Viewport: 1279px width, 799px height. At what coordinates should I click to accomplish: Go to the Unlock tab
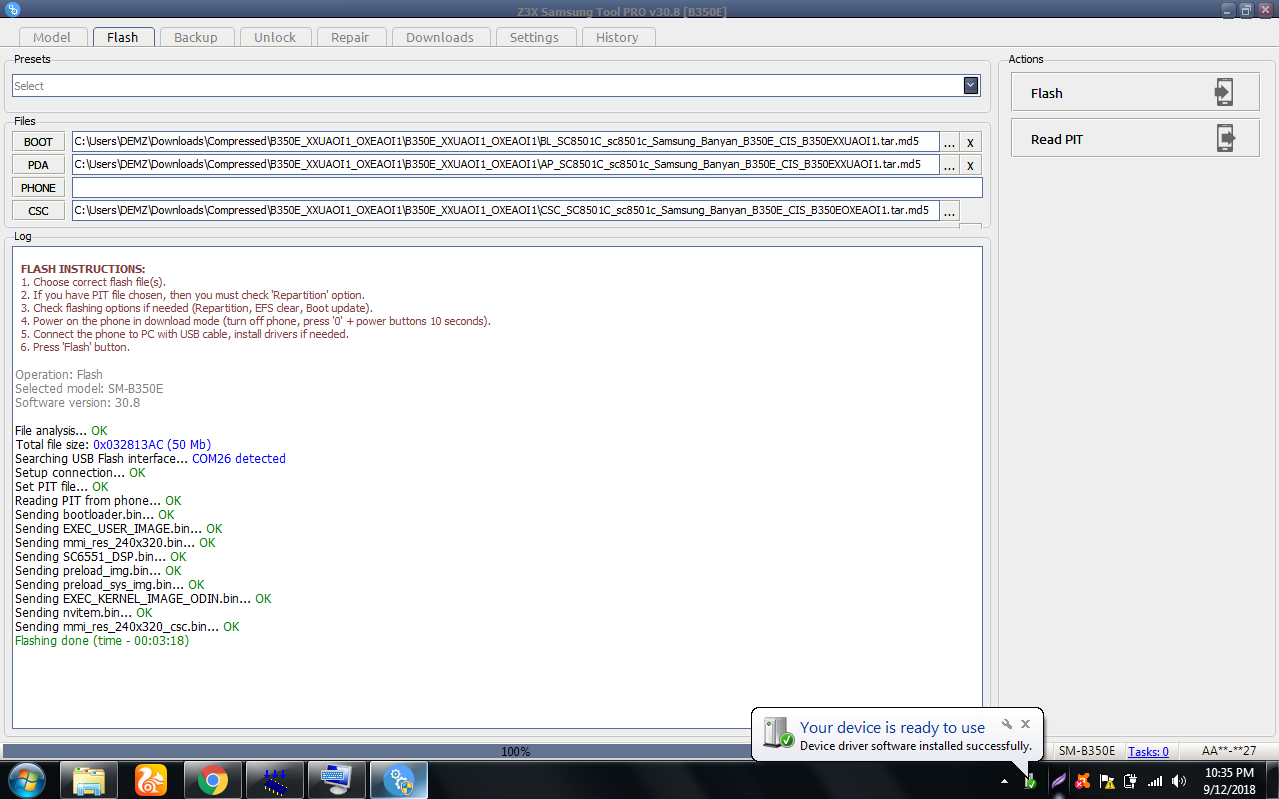275,37
